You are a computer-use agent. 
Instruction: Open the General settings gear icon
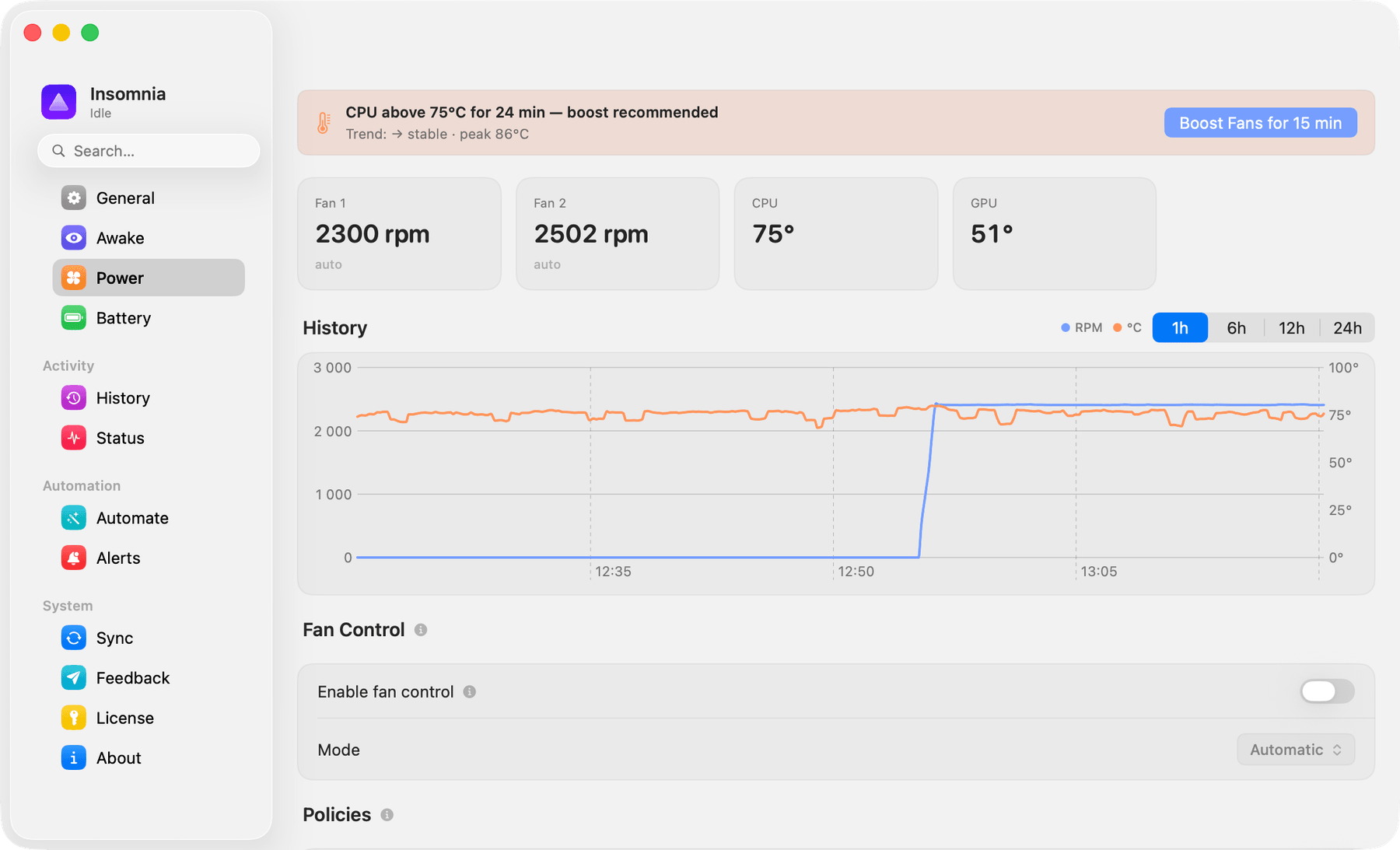[x=74, y=198]
